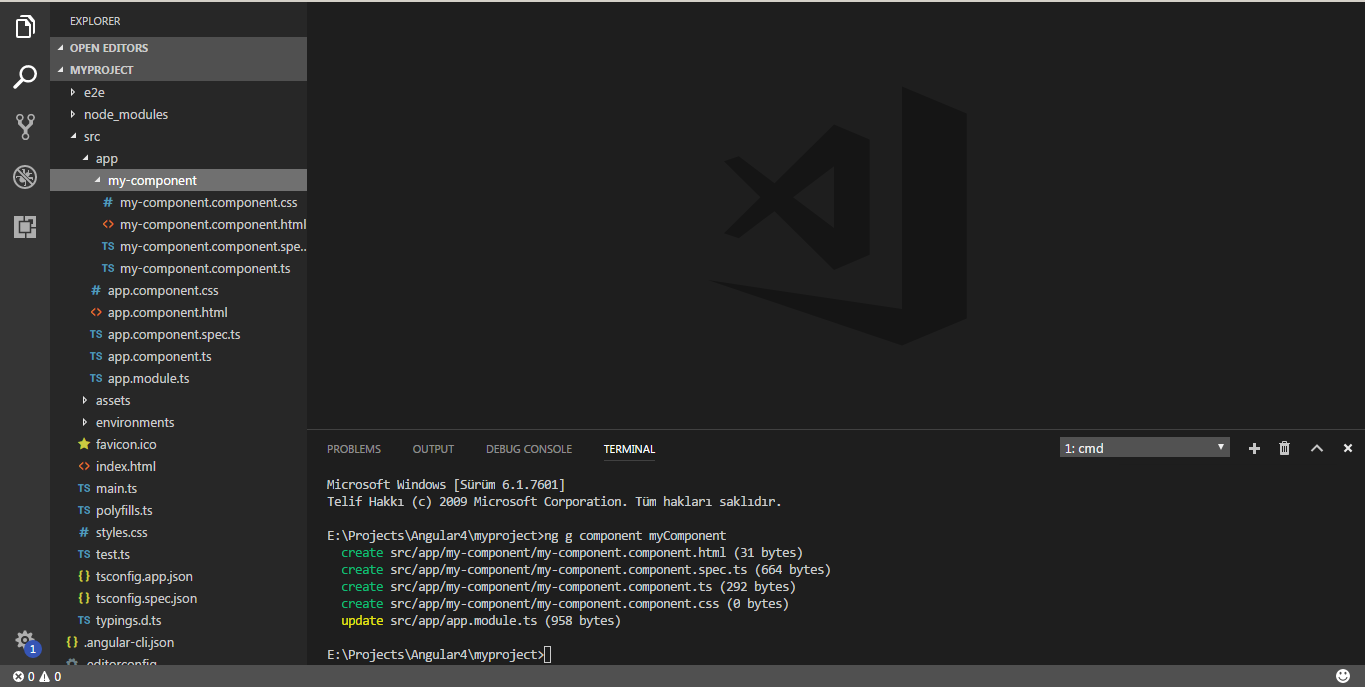
Task: Open my-component.component.ts file
Action: [x=178, y=268]
